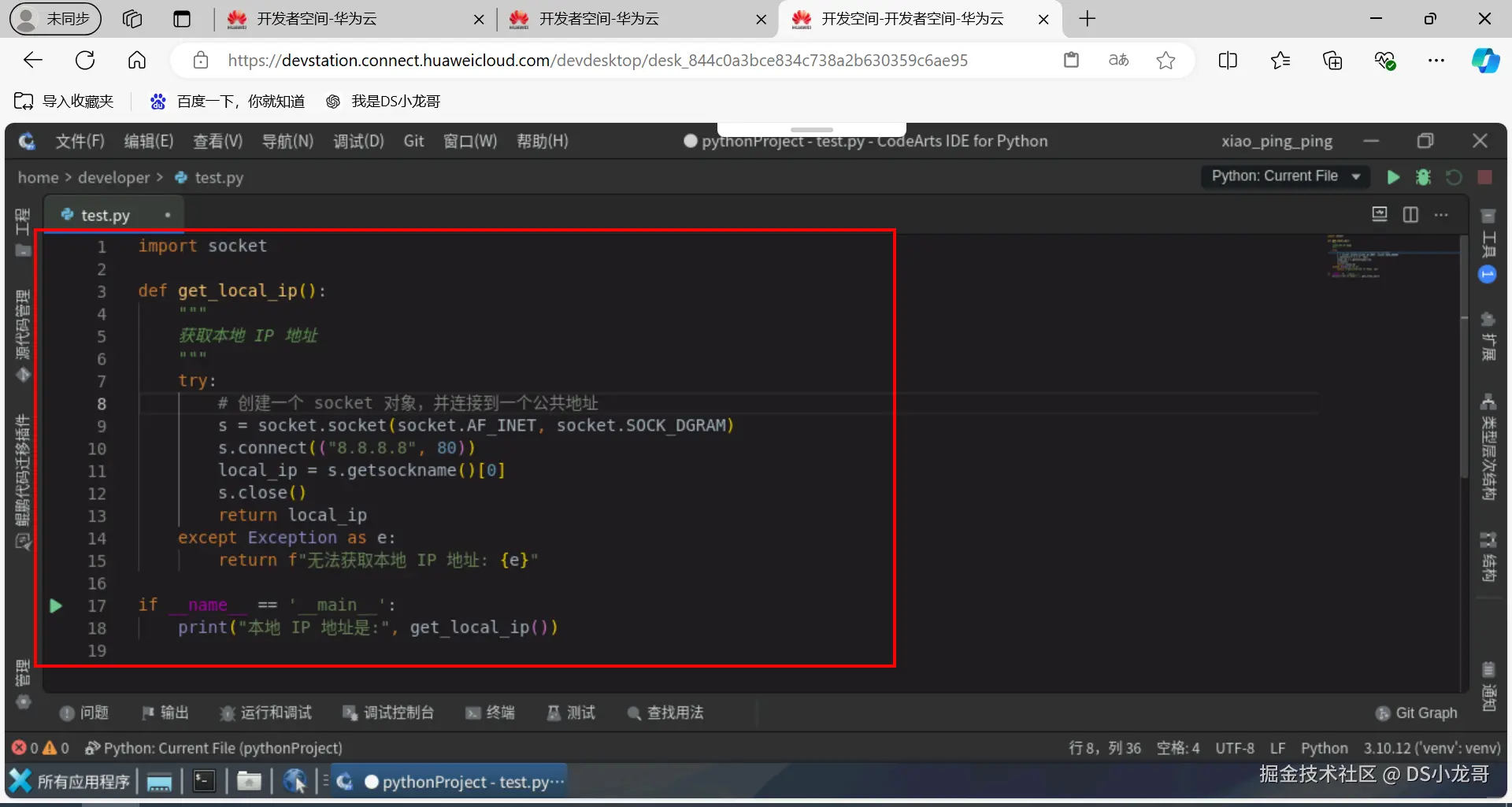
Task: Open Git Graph from the bottom bar
Action: click(x=1416, y=713)
